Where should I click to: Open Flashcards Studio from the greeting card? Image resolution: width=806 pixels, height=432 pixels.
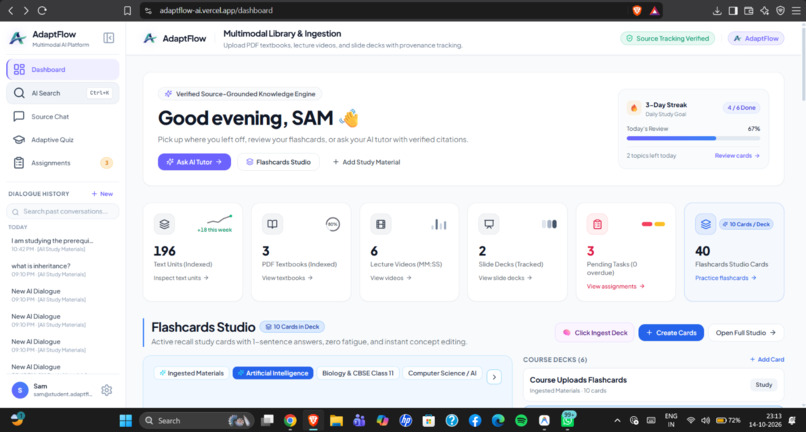click(x=278, y=162)
